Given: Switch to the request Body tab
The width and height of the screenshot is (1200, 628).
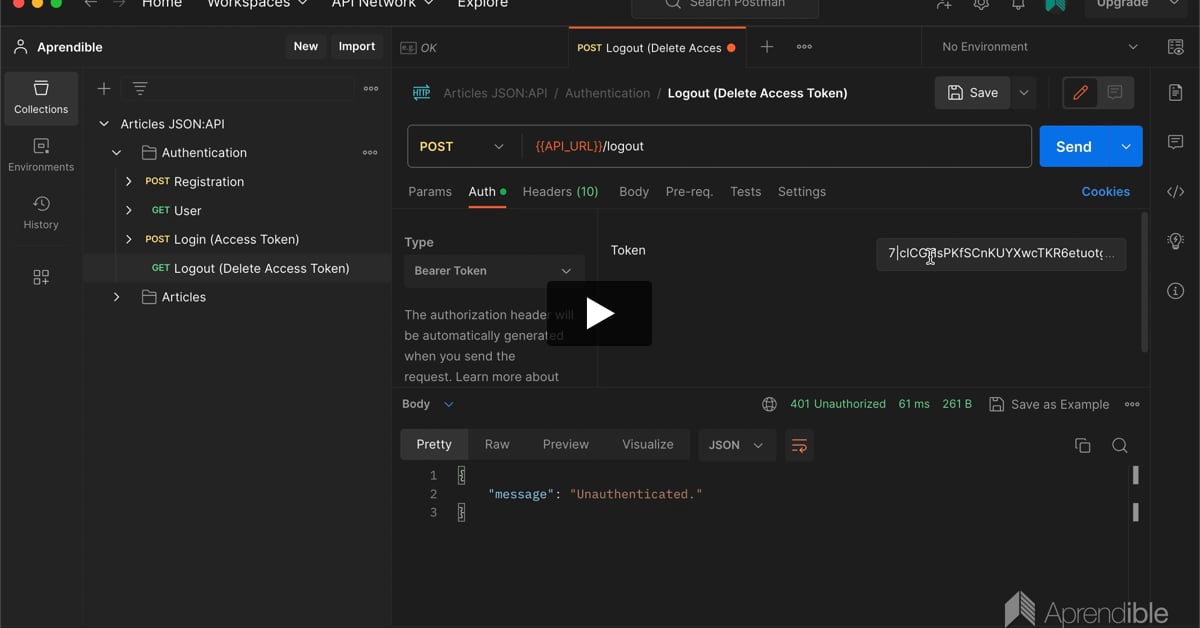Looking at the screenshot, I should tap(634, 191).
